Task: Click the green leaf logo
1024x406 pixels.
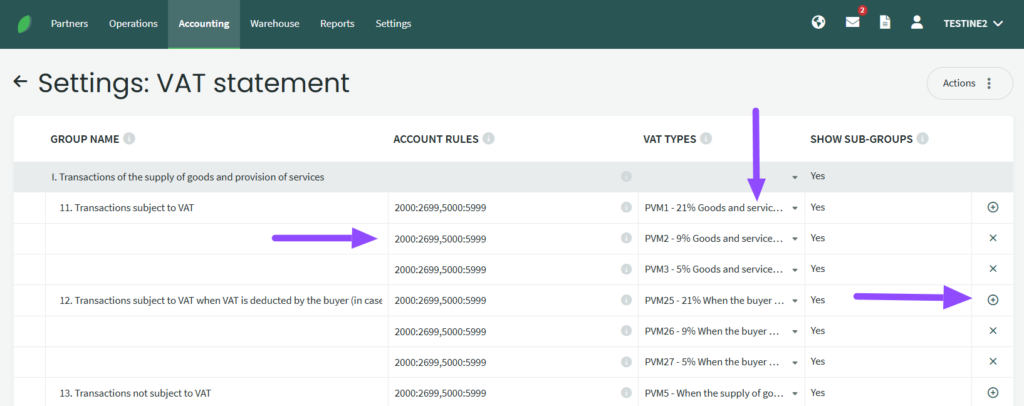Action: 25,24
